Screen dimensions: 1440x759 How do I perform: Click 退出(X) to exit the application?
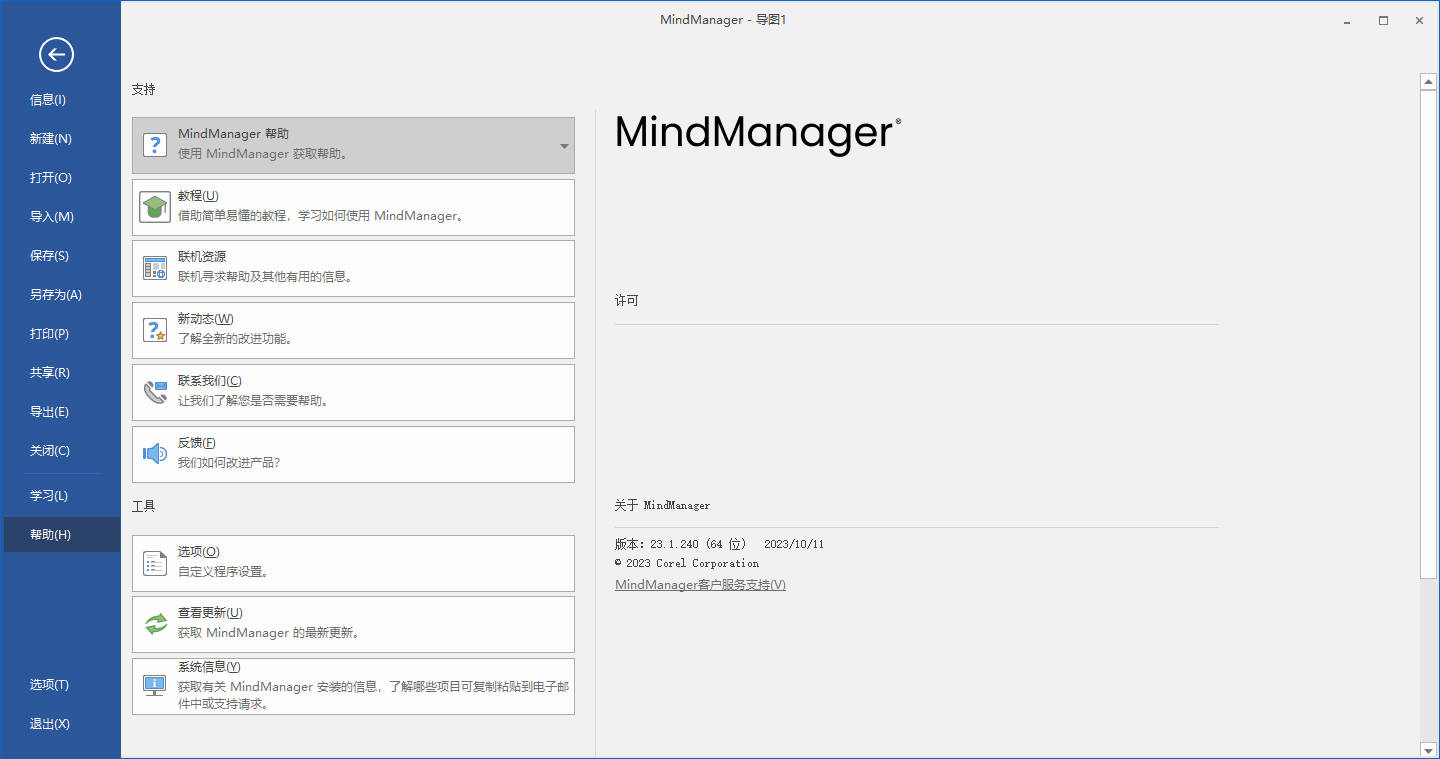60,724
